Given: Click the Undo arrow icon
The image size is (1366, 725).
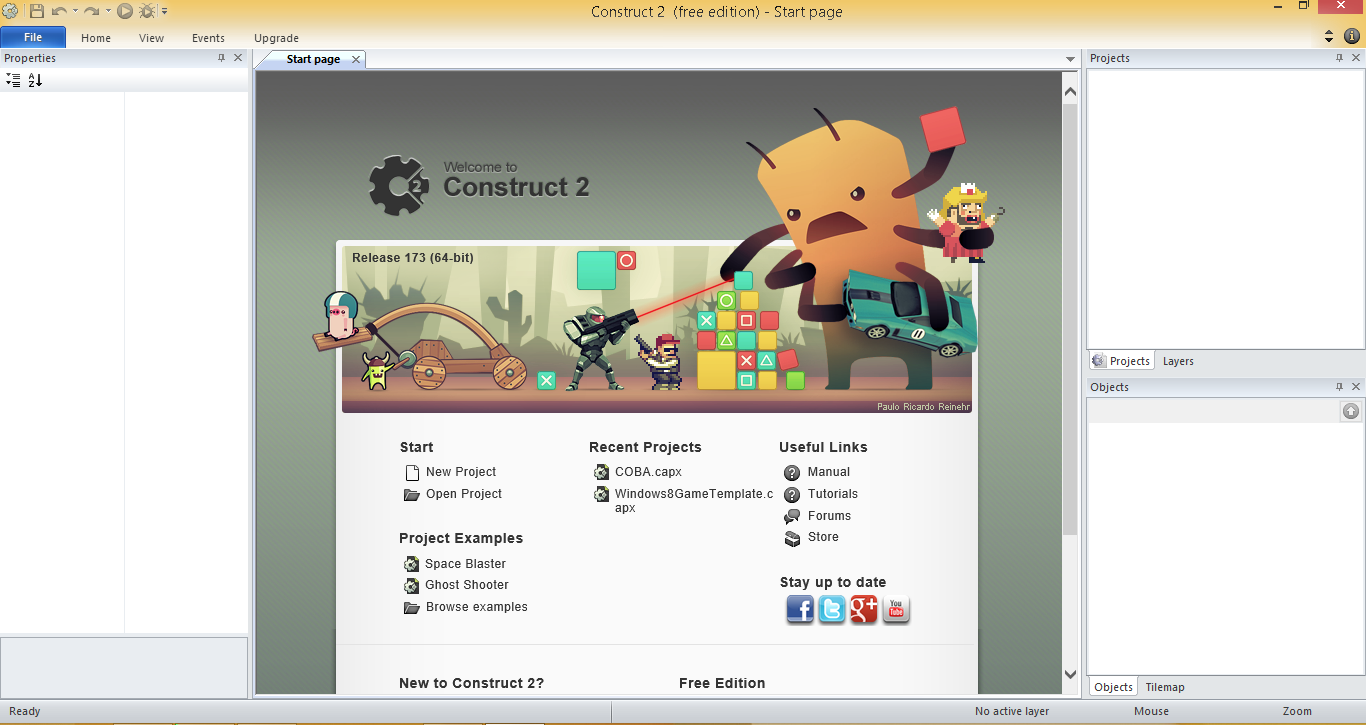Looking at the screenshot, I should [59, 11].
